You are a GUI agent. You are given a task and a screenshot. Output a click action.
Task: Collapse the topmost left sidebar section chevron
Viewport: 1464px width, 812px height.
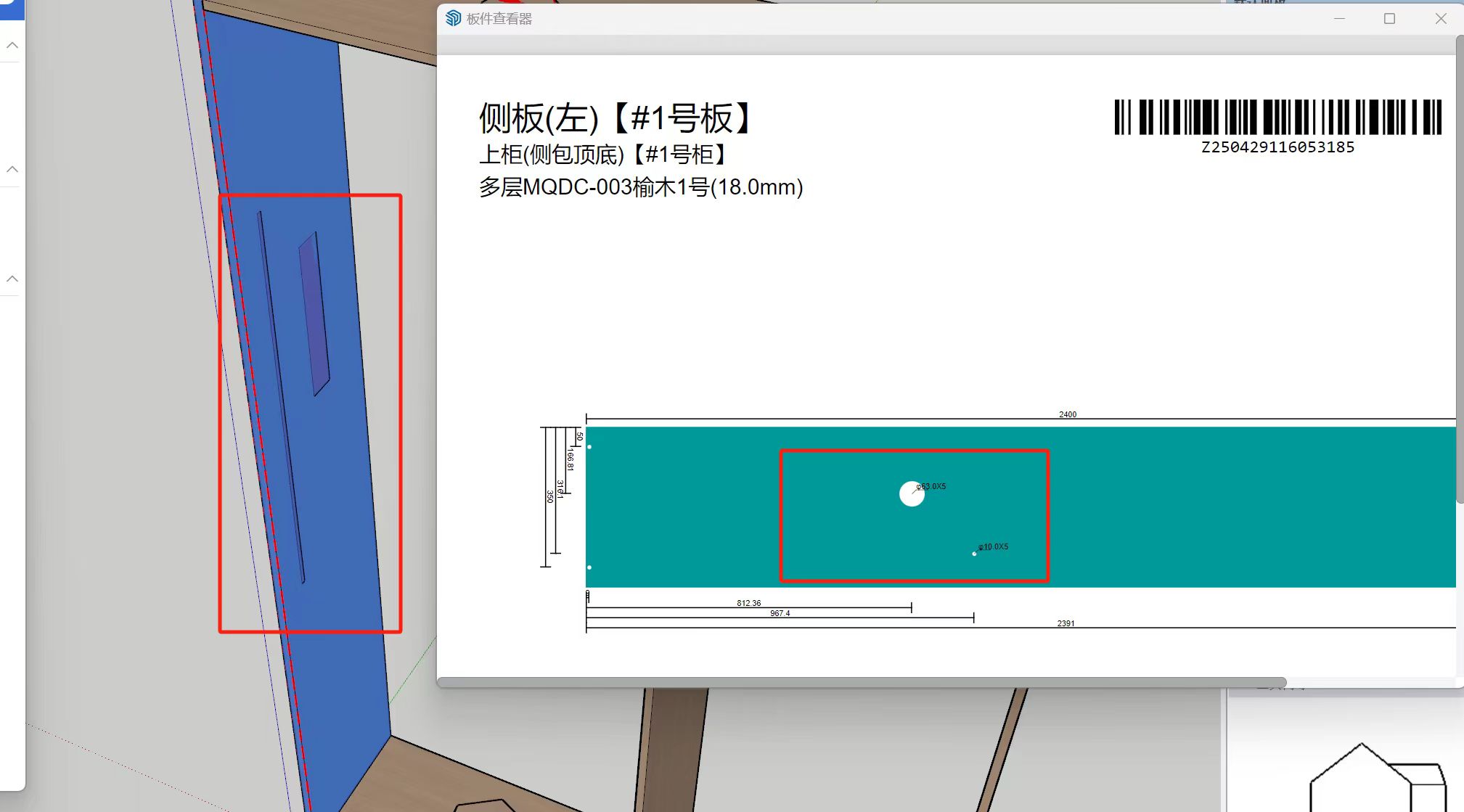click(12, 45)
